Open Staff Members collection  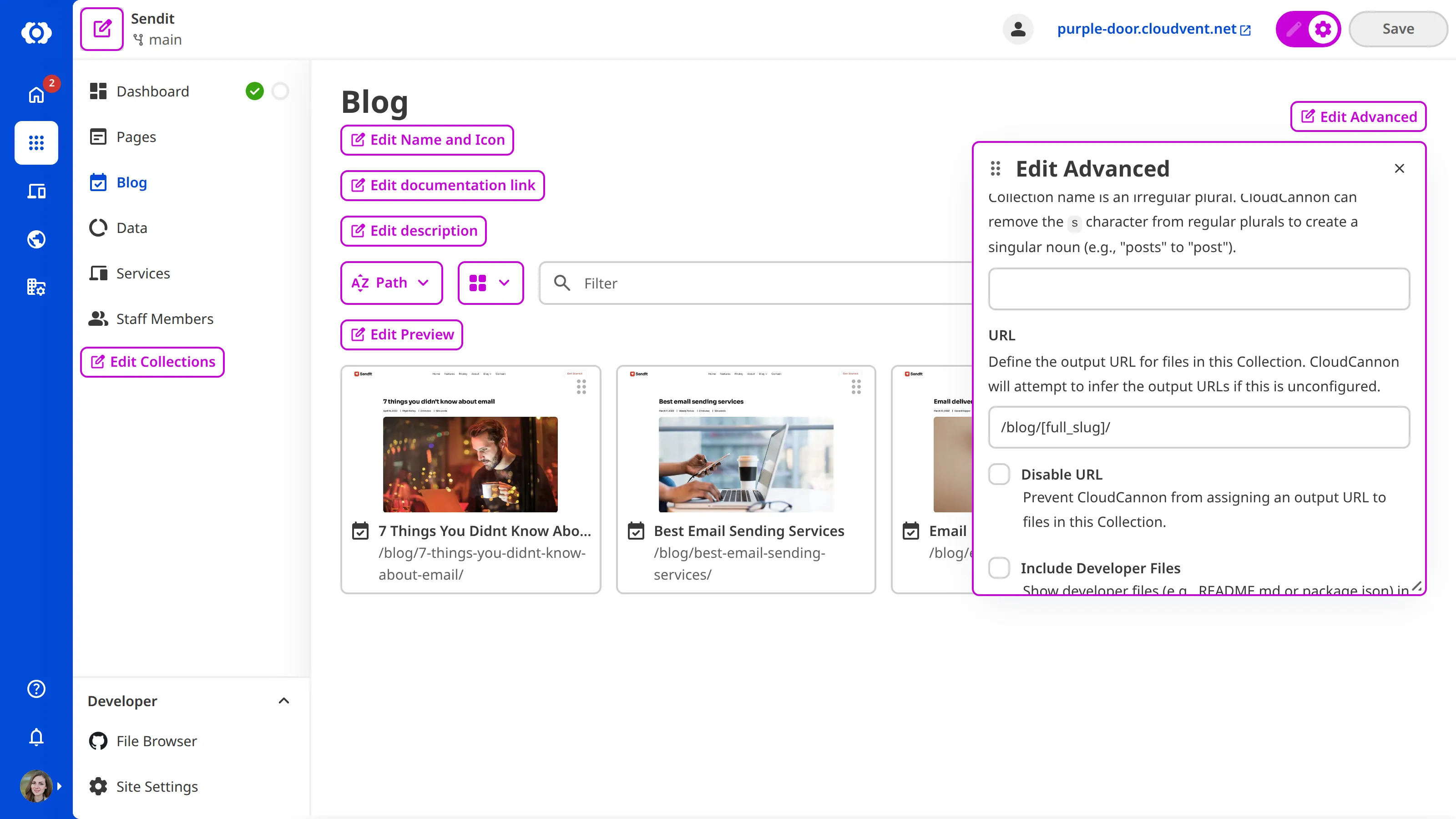coord(164,319)
